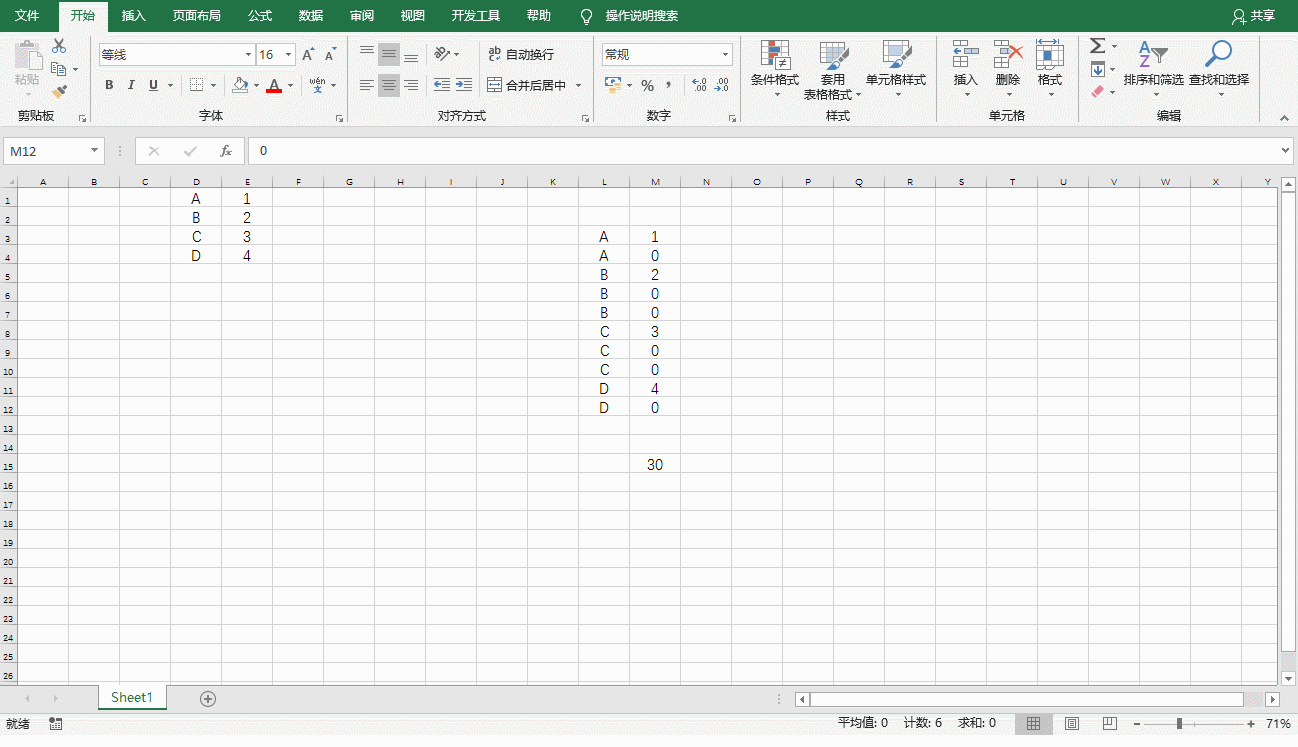Viewport: 1298px width, 747px height.
Task: Toggle bold formatting
Action: [x=109, y=85]
